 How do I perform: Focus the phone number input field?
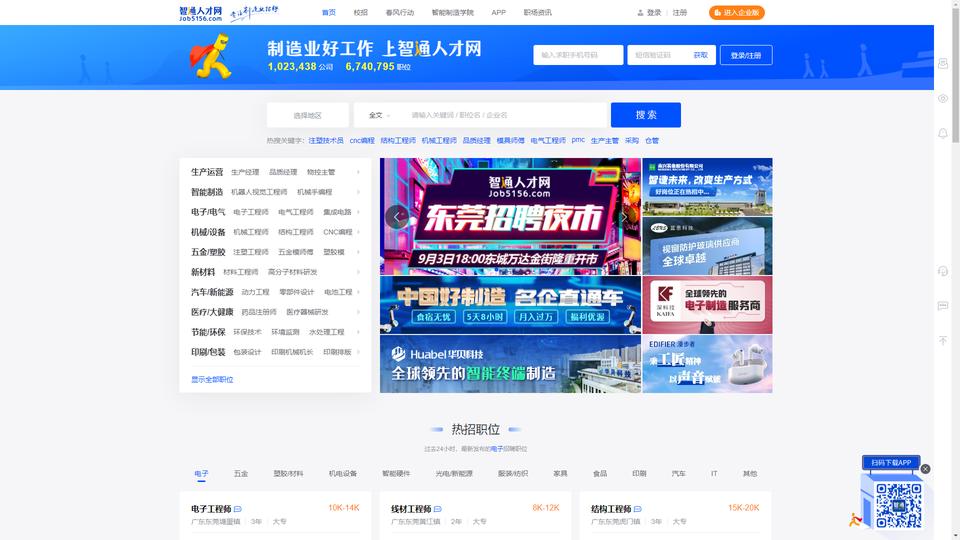click(x=578, y=55)
